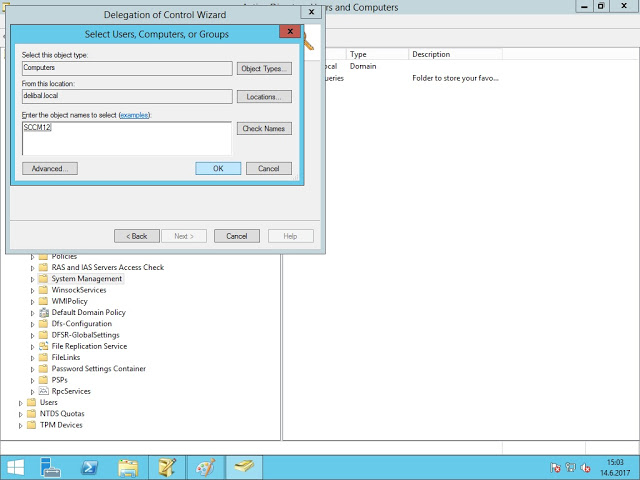Open the examples help link
The image size is (640, 480).
tap(133, 116)
